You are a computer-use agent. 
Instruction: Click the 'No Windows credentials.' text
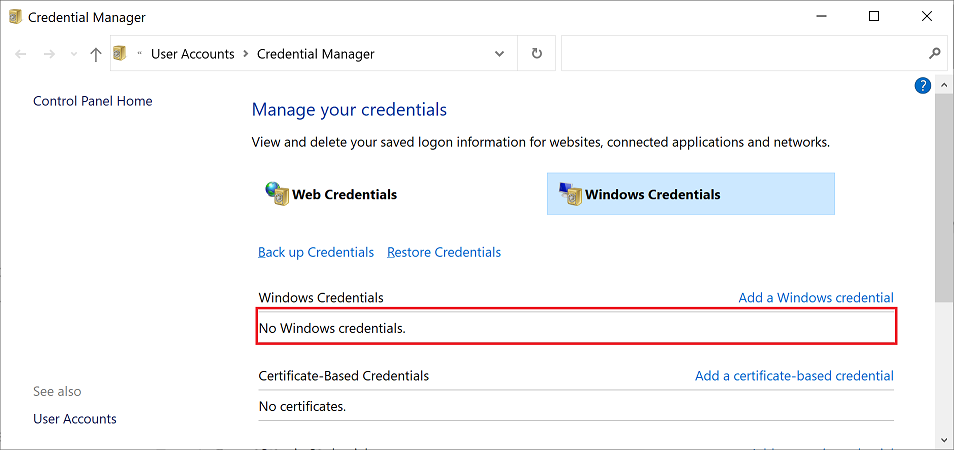pyautogui.click(x=332, y=329)
